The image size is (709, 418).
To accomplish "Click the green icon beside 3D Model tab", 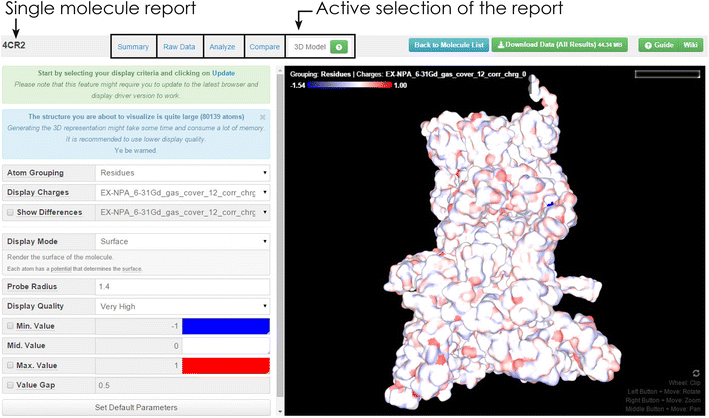I will (x=337, y=47).
